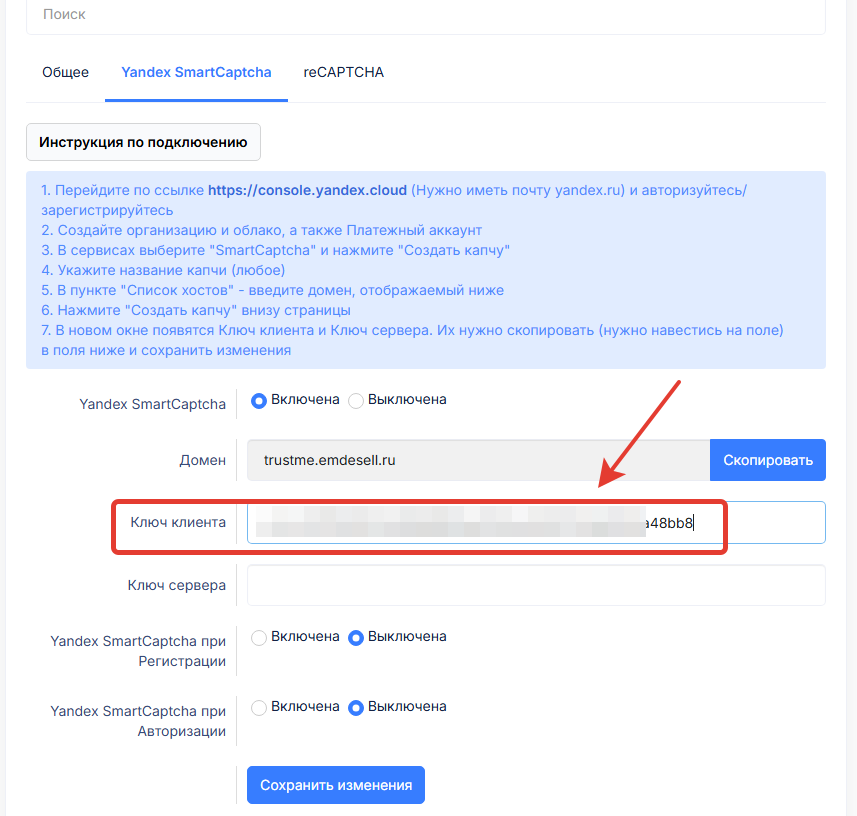Click the Домен field with trustme.emdesell.ru
The height and width of the screenshot is (816, 857).
[478, 460]
